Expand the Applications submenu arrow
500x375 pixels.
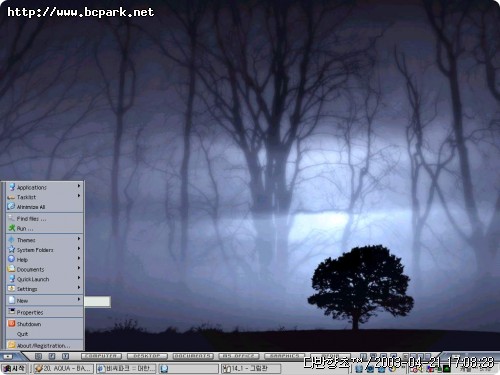pyautogui.click(x=79, y=186)
